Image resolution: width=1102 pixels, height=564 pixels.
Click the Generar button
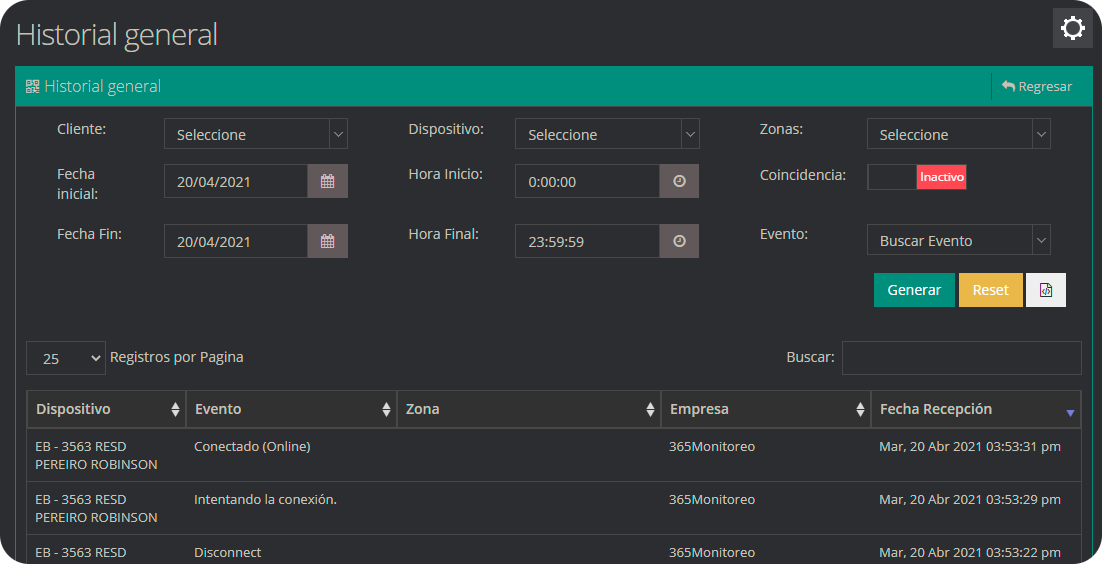[914, 290]
